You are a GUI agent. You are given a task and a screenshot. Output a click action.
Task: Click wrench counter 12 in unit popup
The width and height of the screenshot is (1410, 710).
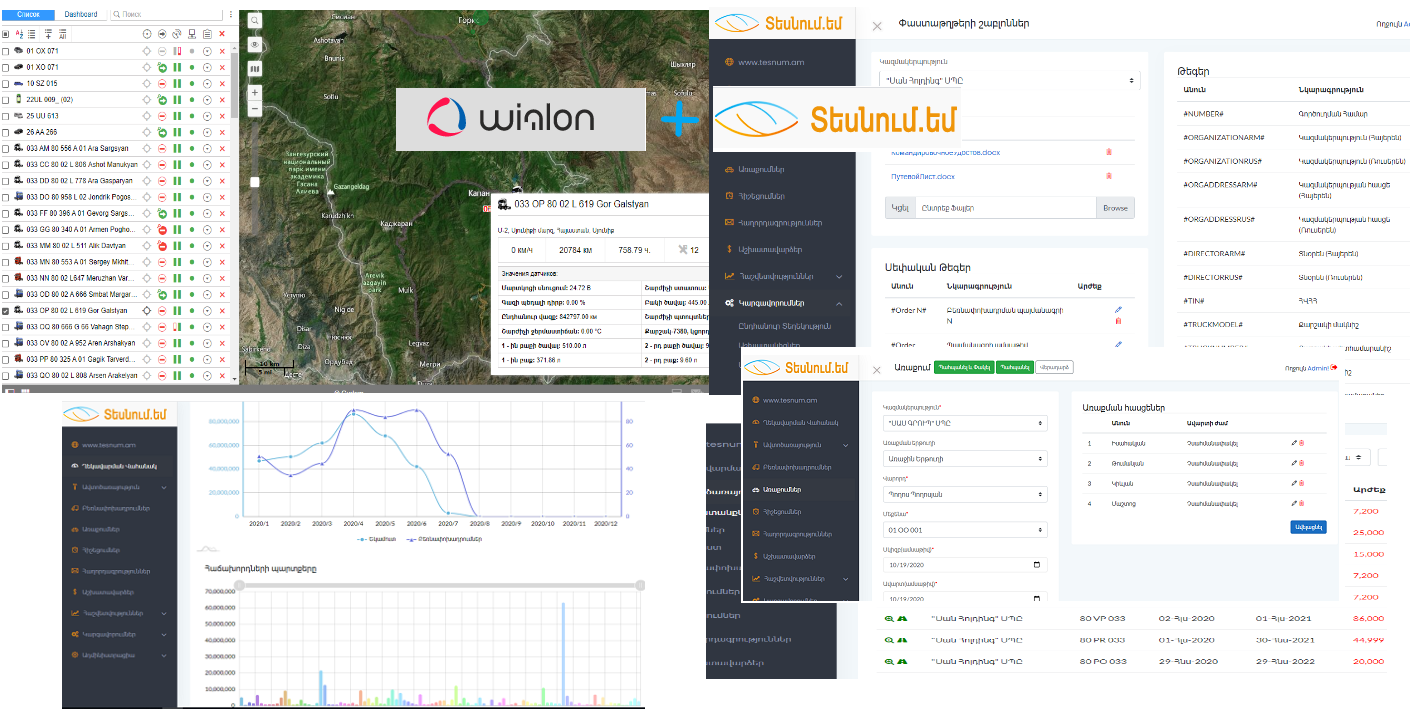tap(689, 250)
